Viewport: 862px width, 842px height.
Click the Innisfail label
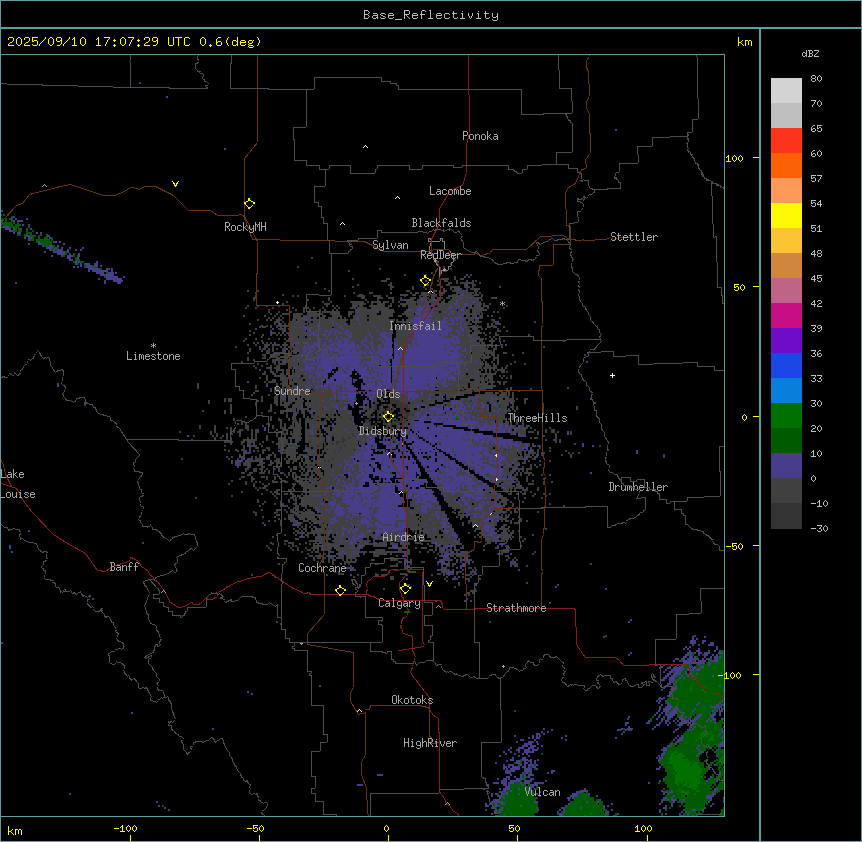tap(415, 326)
